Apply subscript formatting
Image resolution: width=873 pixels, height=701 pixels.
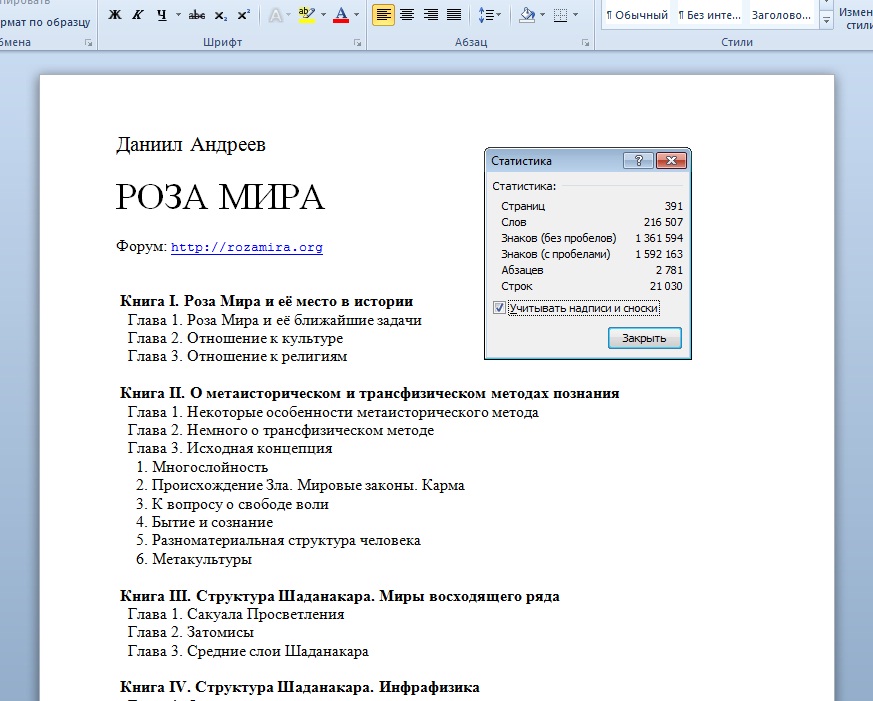[220, 15]
